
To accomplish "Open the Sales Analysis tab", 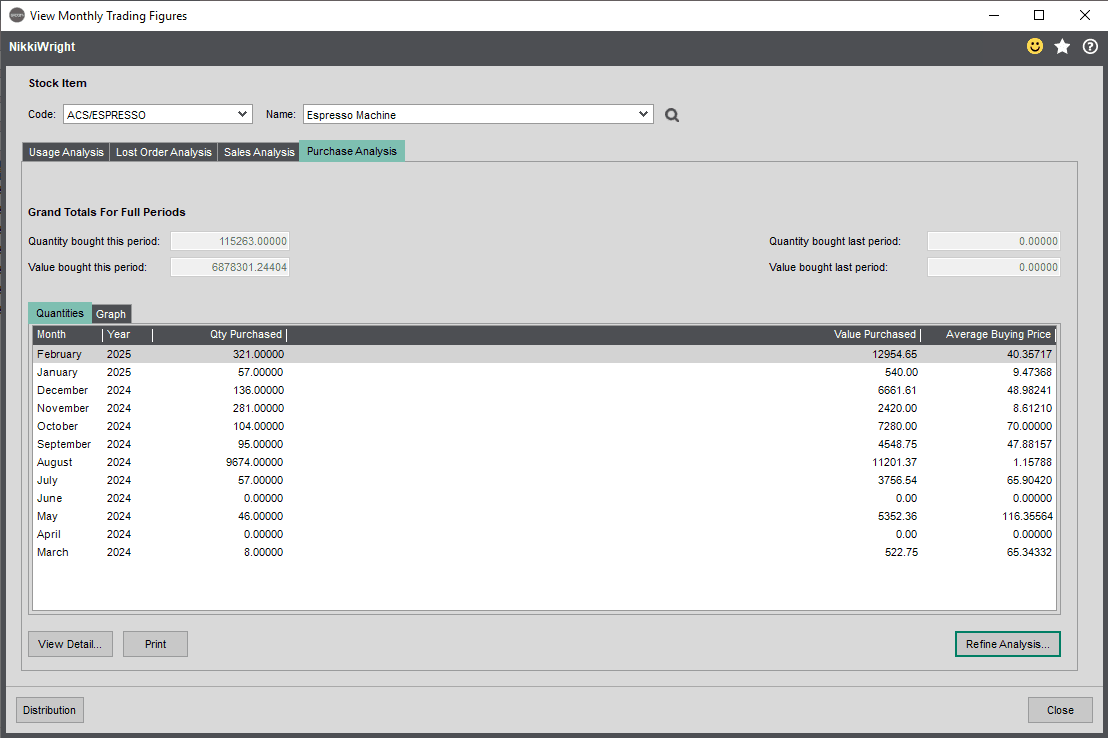I will (259, 152).
